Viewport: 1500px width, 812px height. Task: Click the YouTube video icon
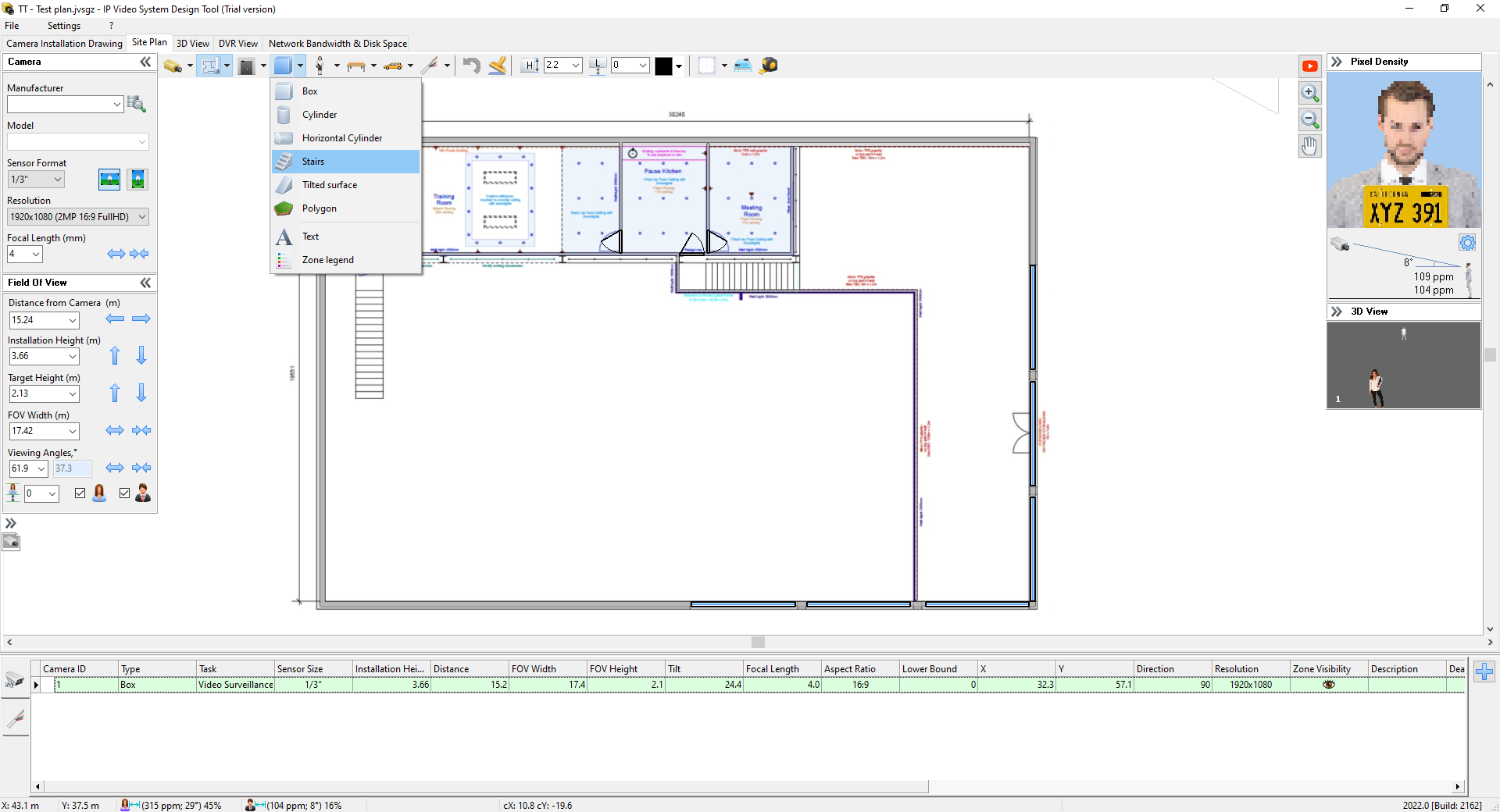tap(1310, 66)
